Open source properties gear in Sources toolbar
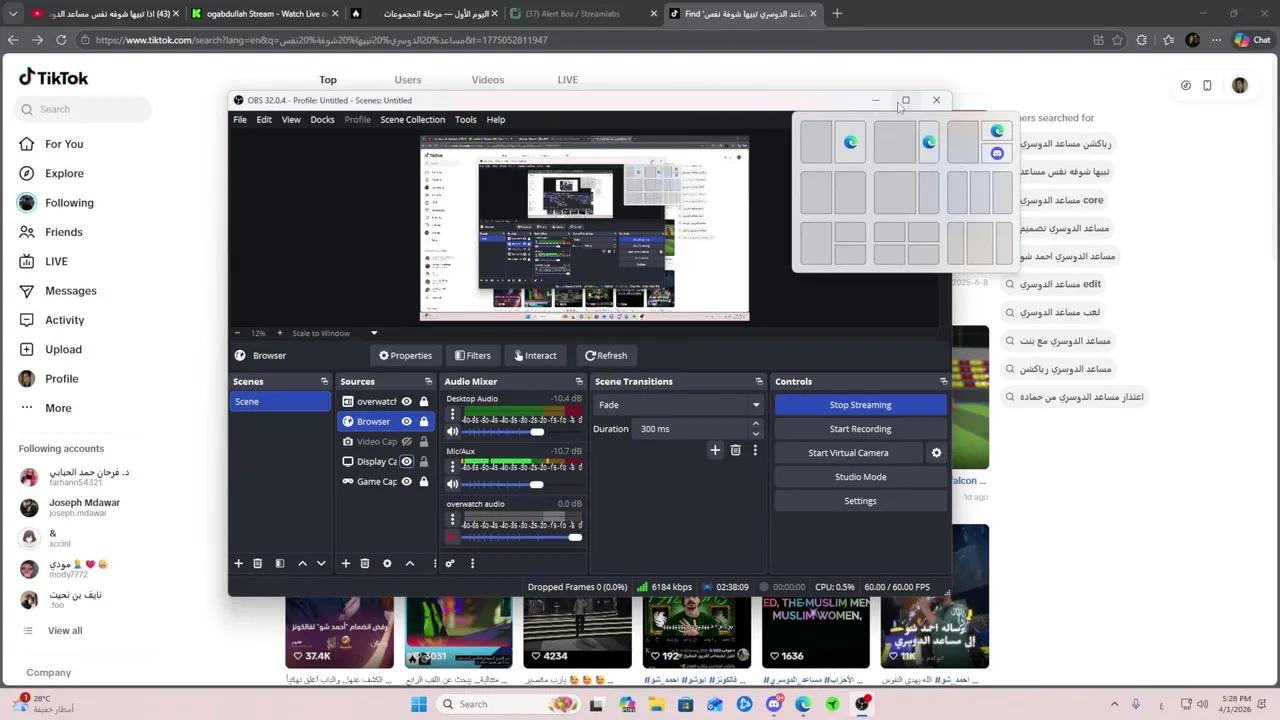This screenshot has height=720, width=1280. tap(387, 563)
